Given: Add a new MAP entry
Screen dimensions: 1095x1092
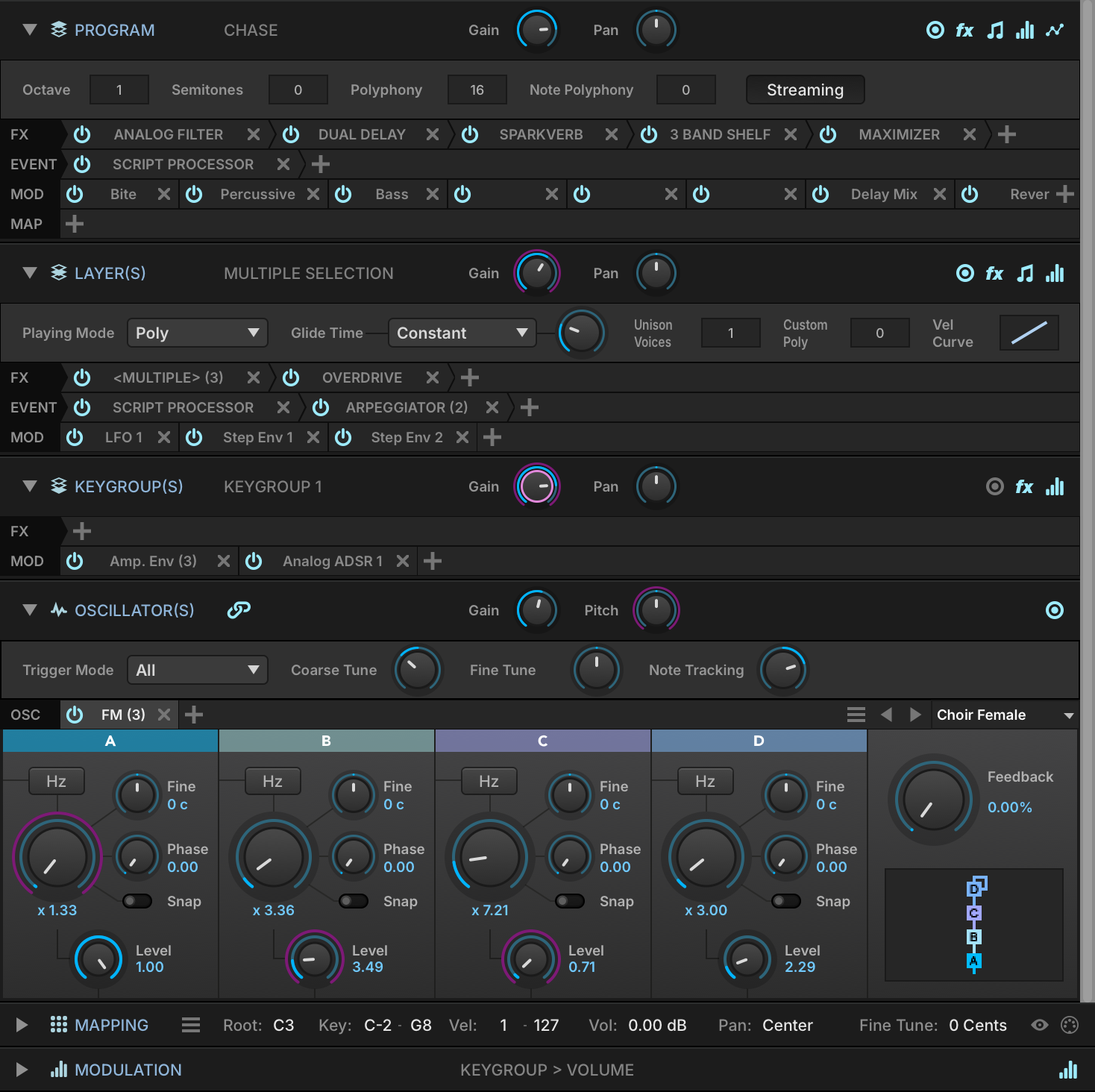Looking at the screenshot, I should 75,224.
